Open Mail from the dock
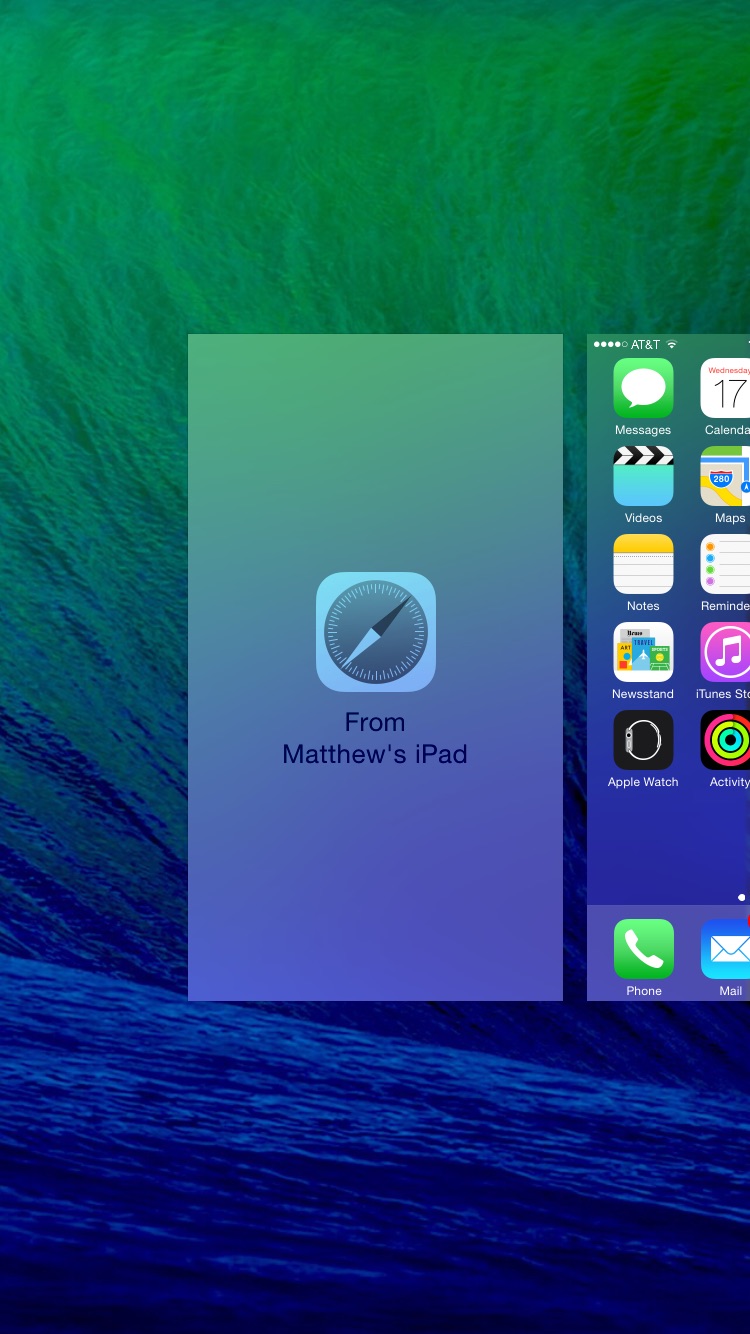The image size is (750, 1334). pos(726,949)
